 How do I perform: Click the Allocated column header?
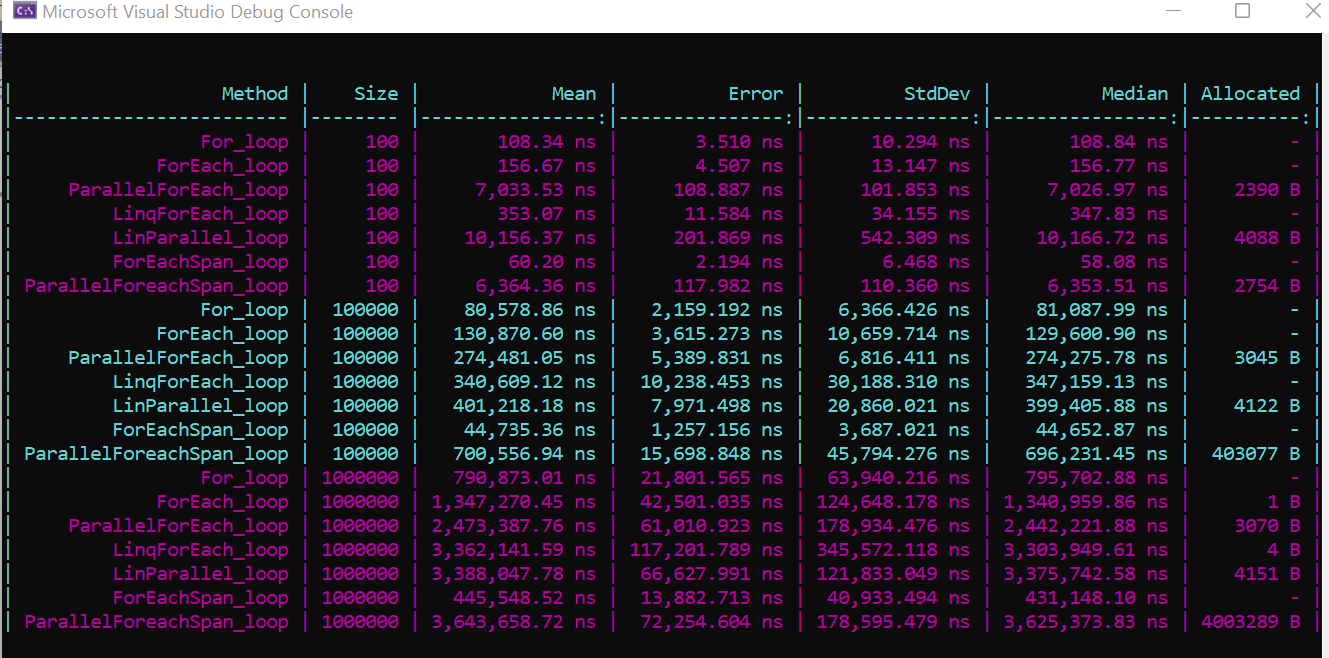[x=1250, y=93]
